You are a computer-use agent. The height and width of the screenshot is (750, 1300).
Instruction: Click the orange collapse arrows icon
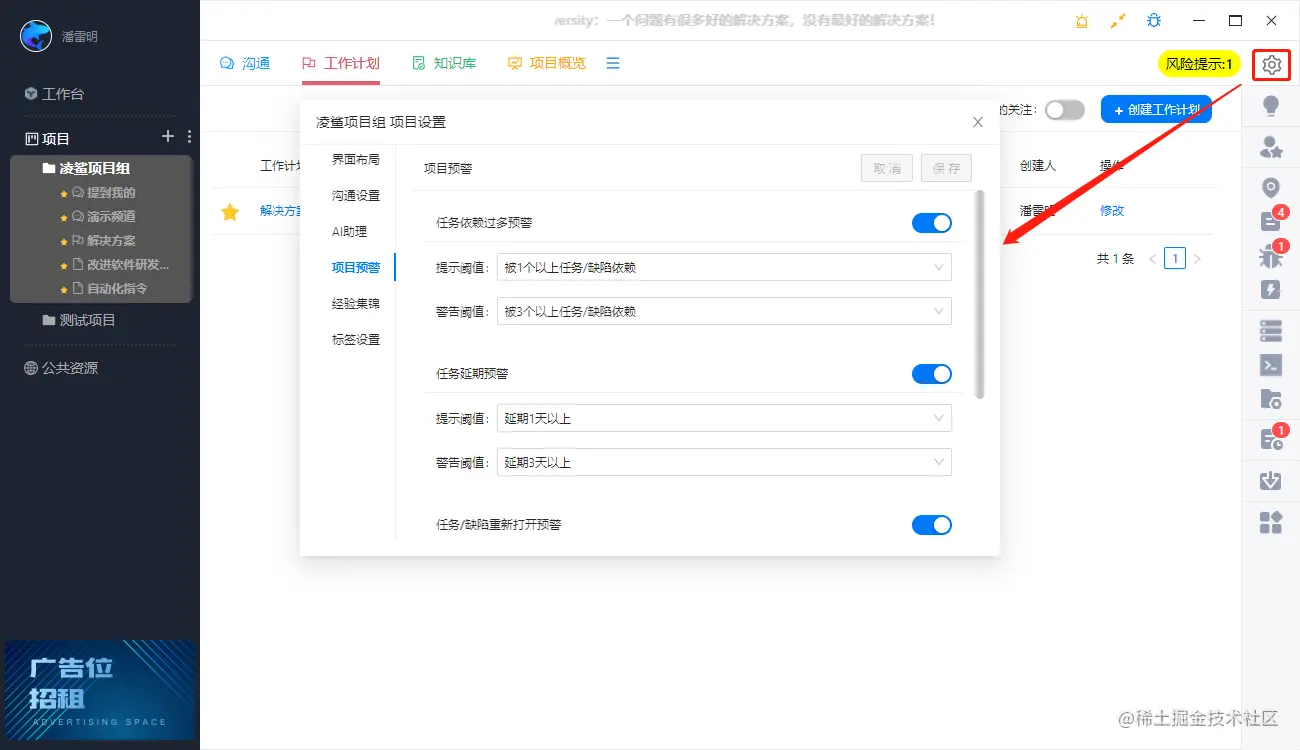pyautogui.click(x=1118, y=21)
